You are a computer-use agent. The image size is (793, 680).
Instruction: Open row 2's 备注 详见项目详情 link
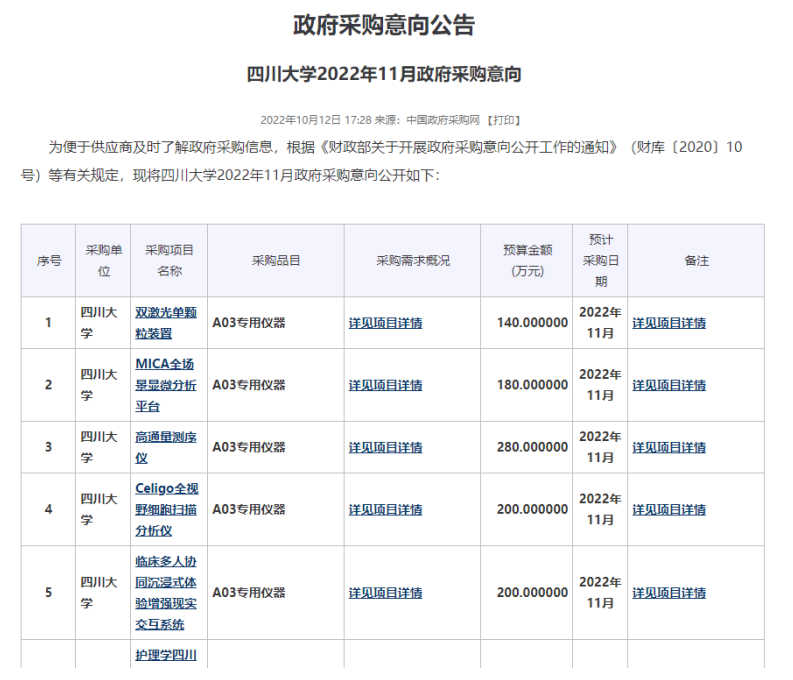coord(669,385)
